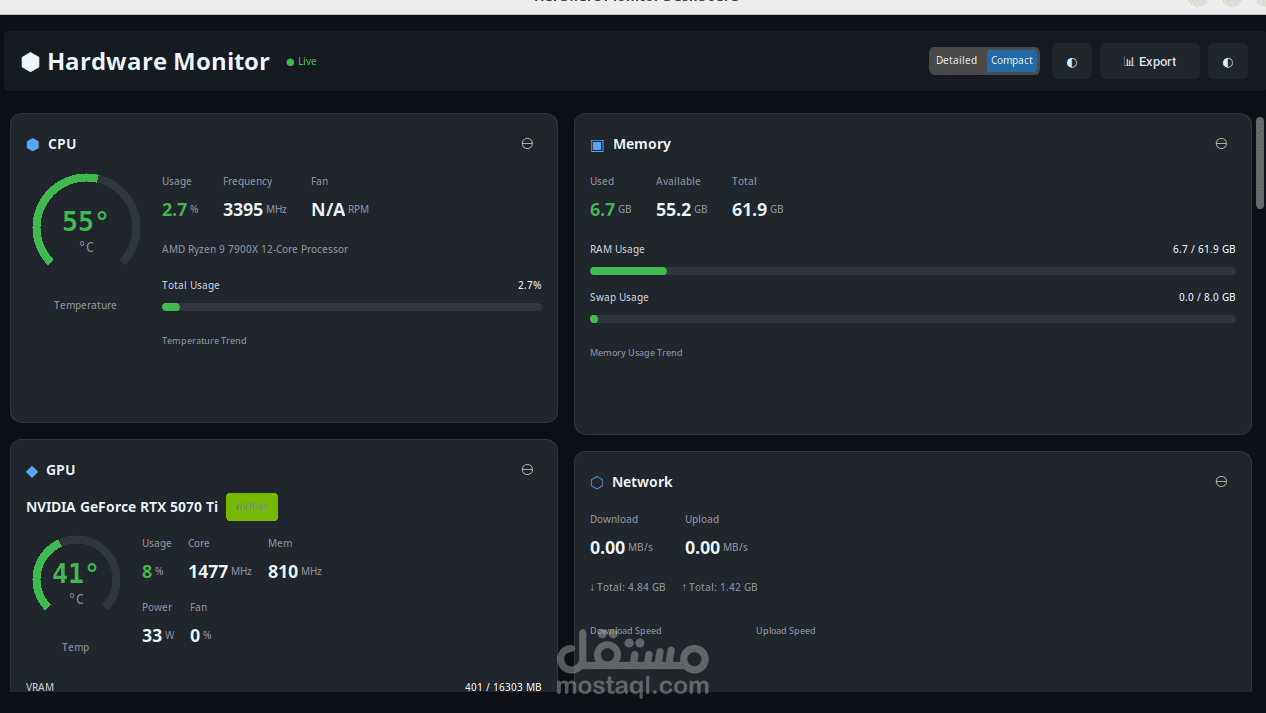1266x713 pixels.
Task: Click the GPU card diamond icon
Action: (x=32, y=471)
